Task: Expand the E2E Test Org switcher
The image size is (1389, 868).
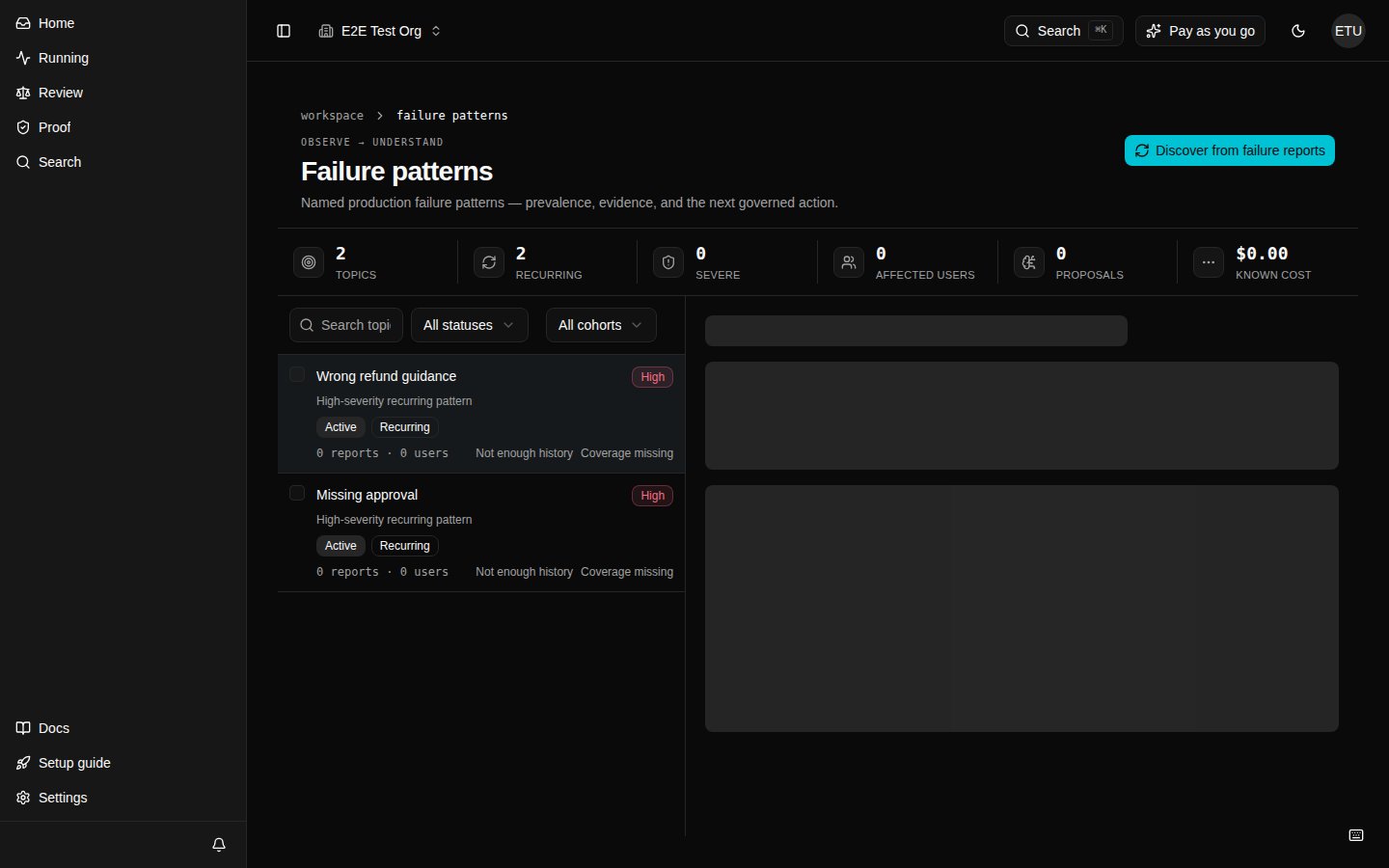Action: pos(380,31)
